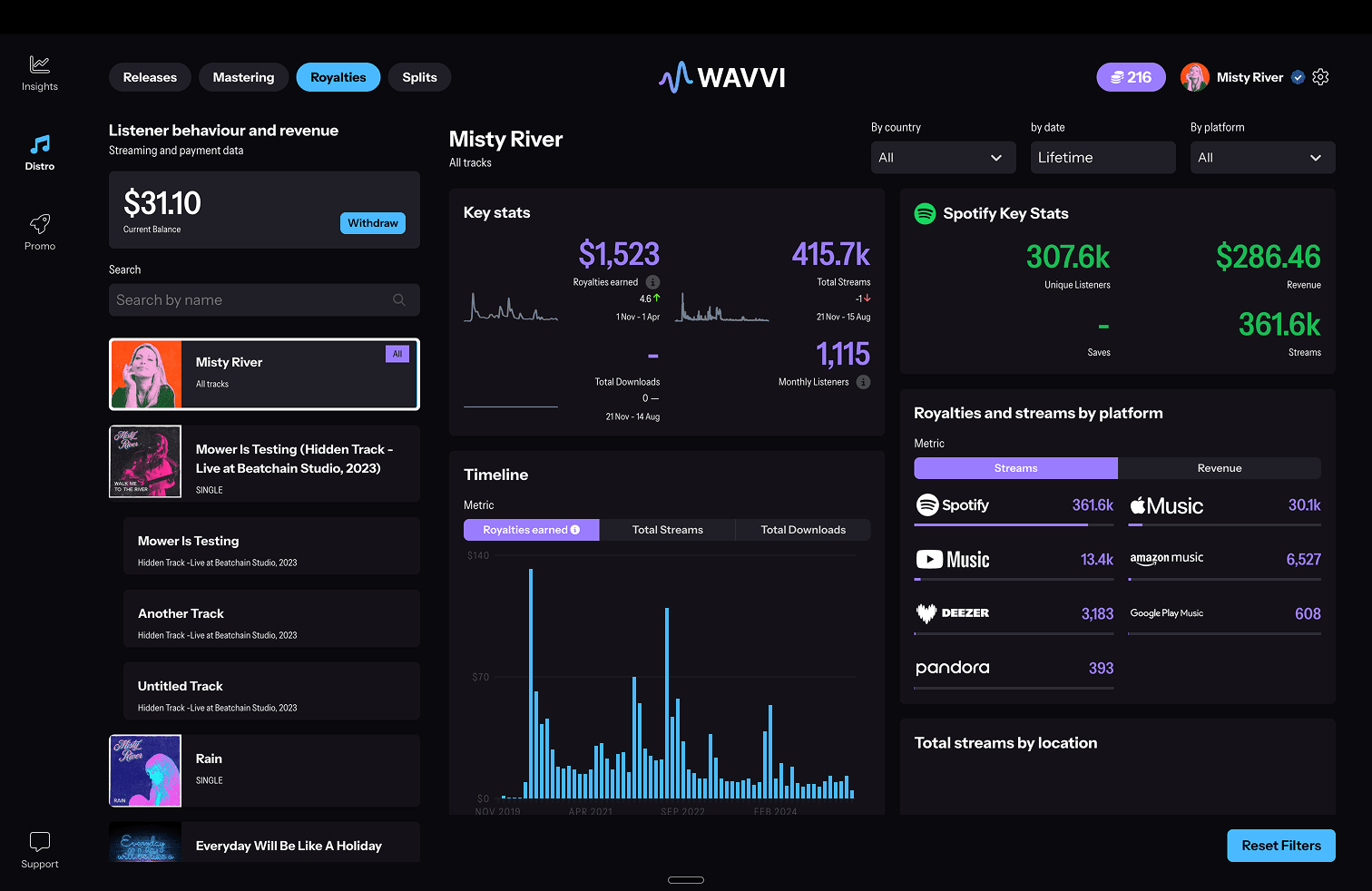Open the Insights sidebar icon
The height and width of the screenshot is (891, 1372).
40,65
